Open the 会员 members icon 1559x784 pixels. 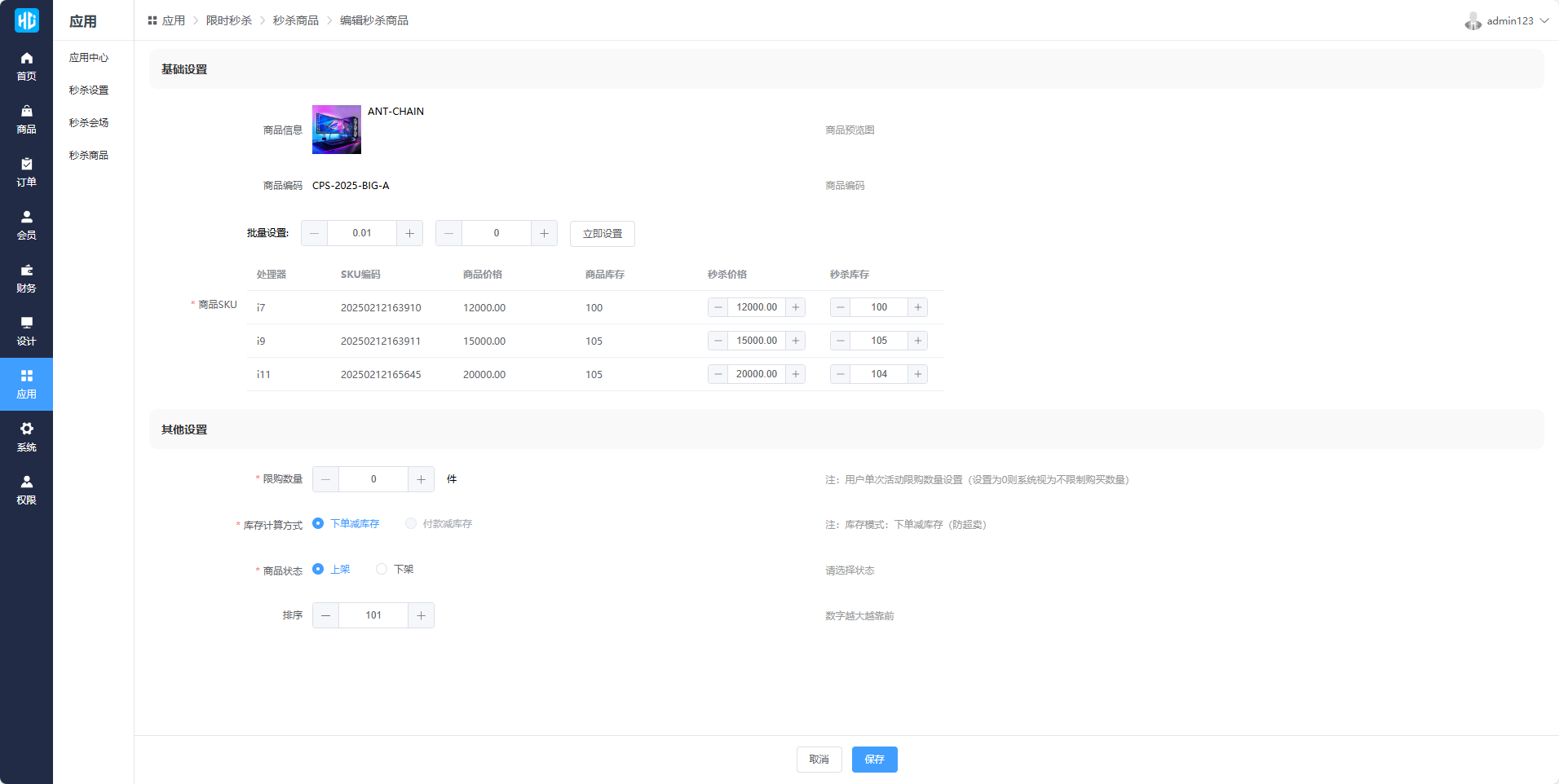[x=26, y=218]
